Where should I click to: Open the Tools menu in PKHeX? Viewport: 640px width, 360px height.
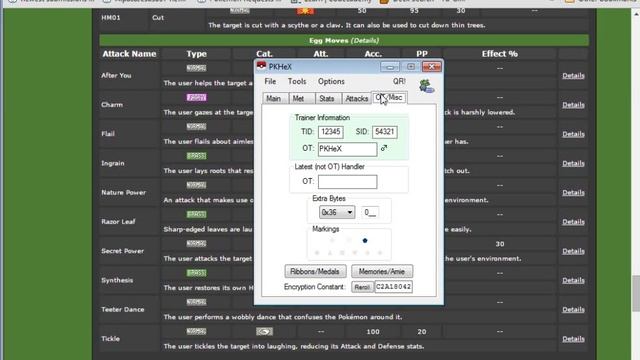[297, 81]
